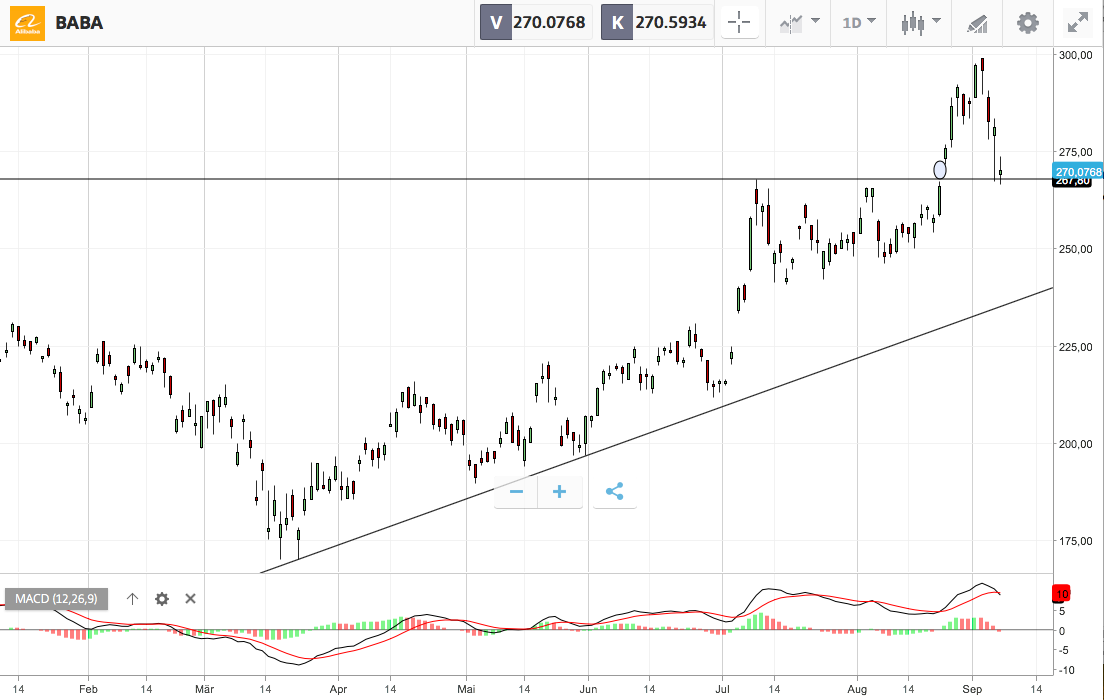Click the 270,0768 current price tag
This screenshot has width=1104, height=700.
point(1078,172)
